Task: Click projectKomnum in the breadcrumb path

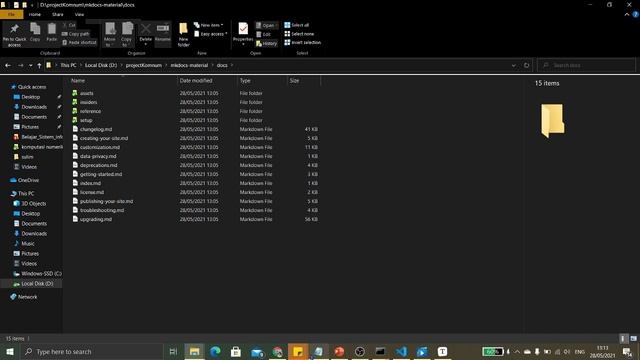Action: pos(144,65)
